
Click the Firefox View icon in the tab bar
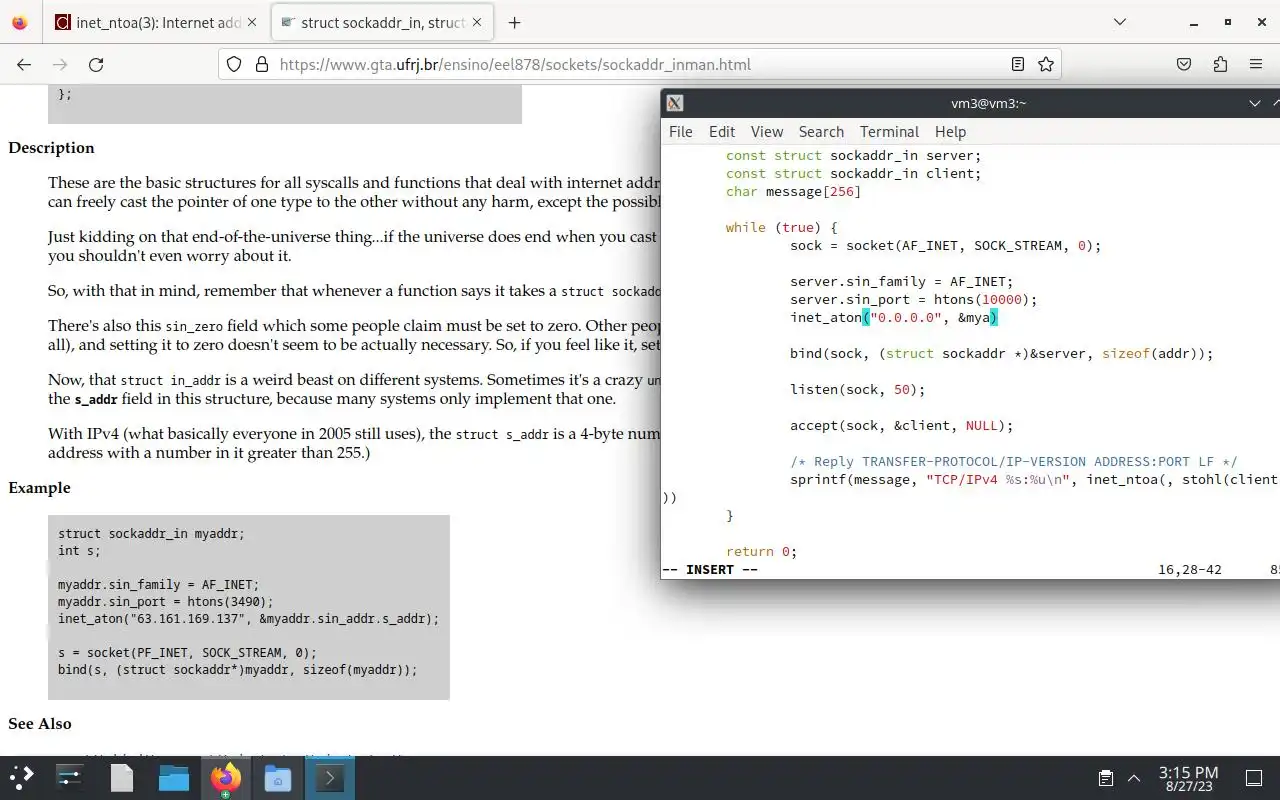click(x=20, y=22)
